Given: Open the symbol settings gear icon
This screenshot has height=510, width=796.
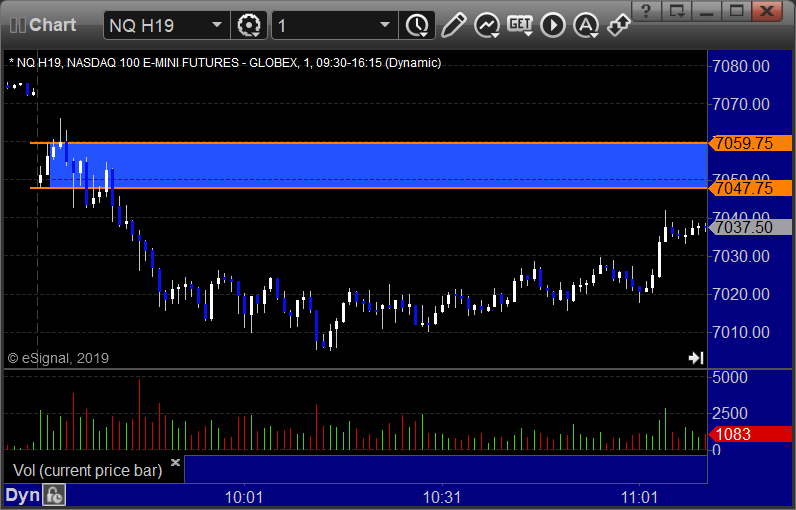Looking at the screenshot, I should click(249, 25).
